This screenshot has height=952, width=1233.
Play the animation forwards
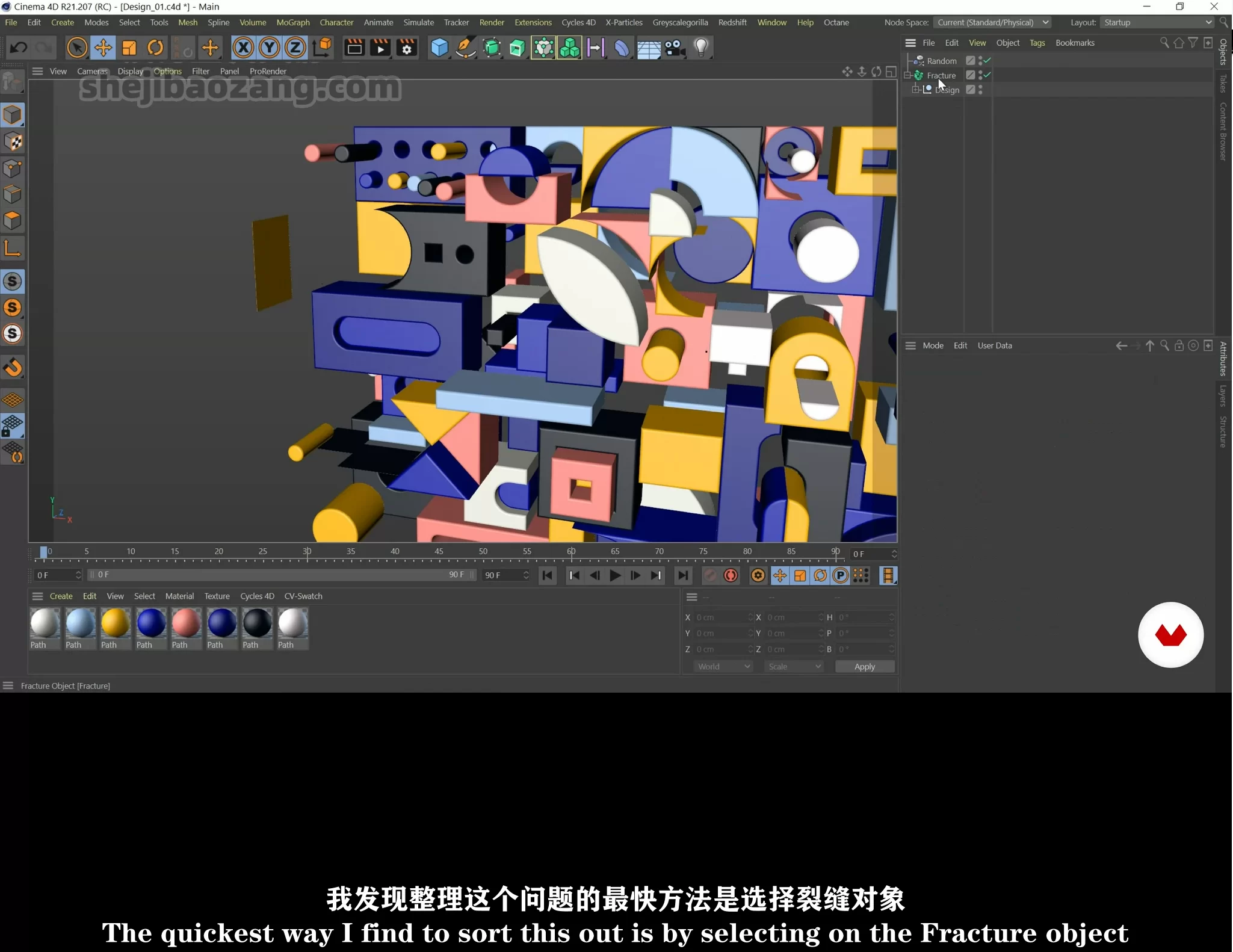tap(615, 576)
